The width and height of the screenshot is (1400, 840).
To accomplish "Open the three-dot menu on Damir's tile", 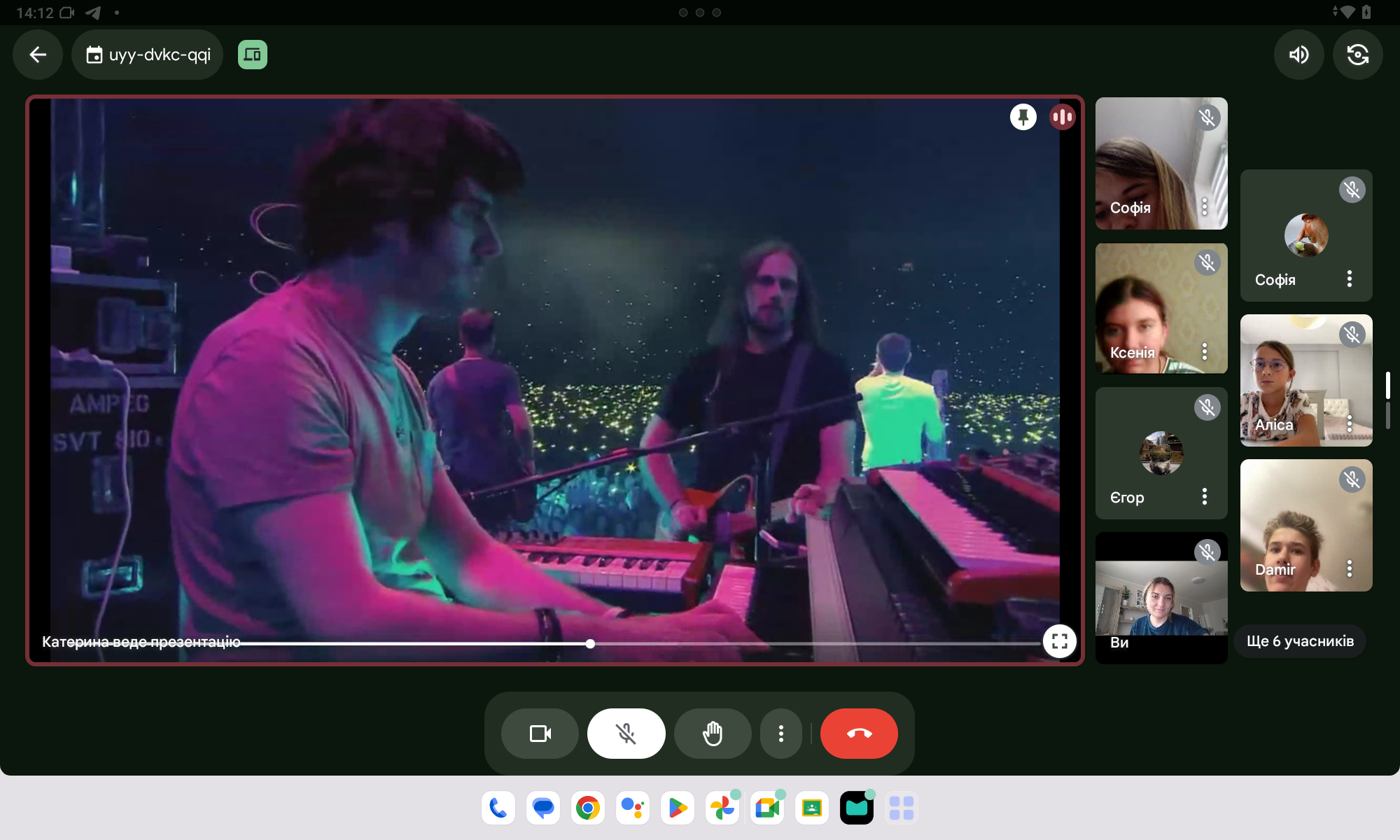I will click(1349, 568).
